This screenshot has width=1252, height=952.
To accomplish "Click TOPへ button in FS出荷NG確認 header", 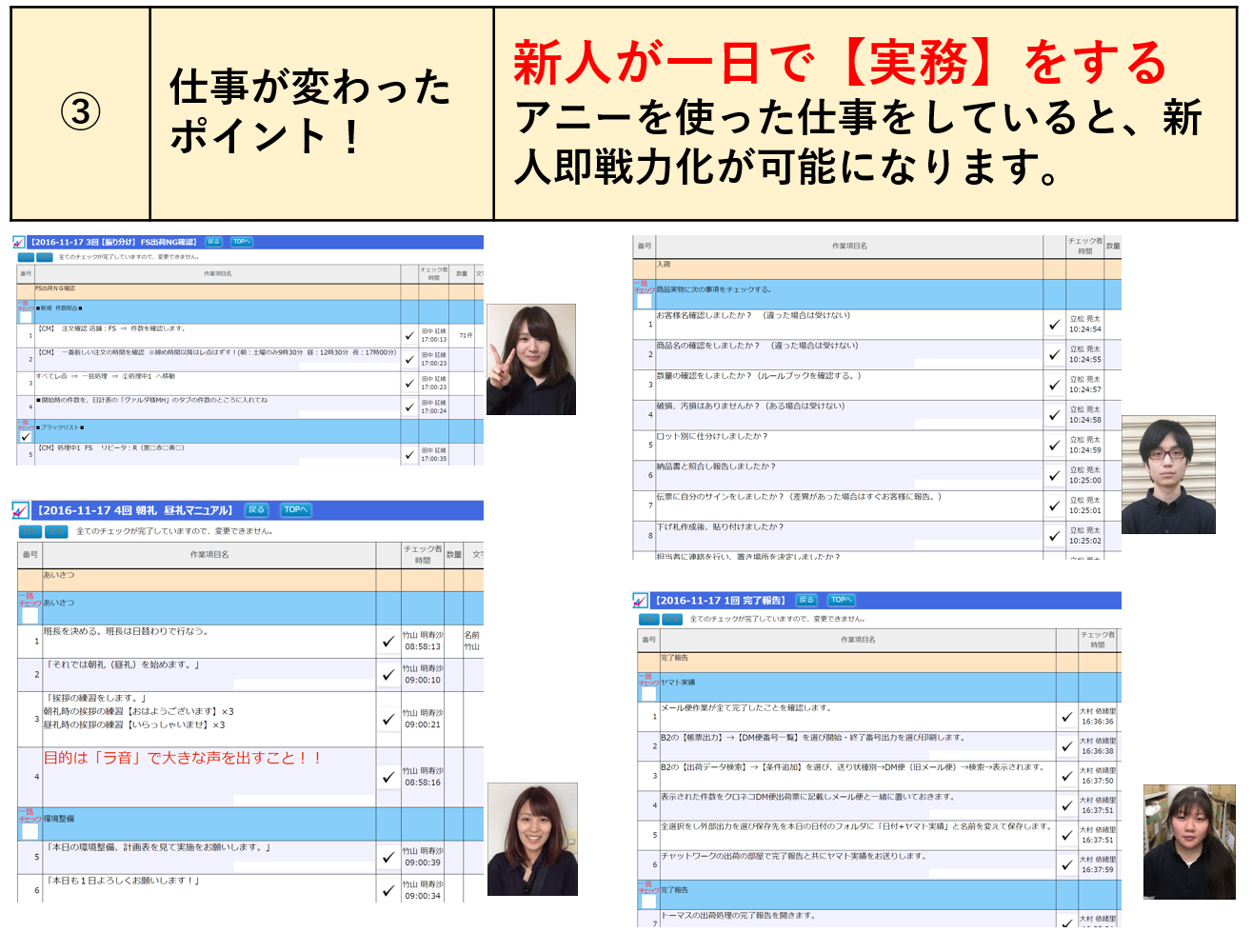I will [242, 242].
